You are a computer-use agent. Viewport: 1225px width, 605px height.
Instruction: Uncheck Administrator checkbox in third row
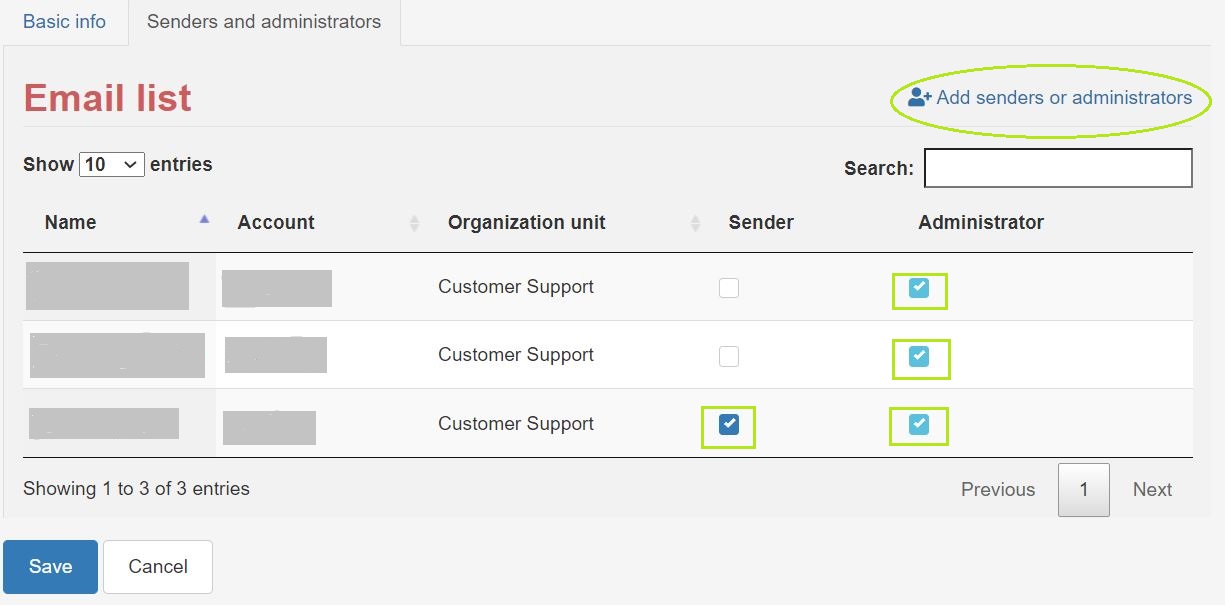919,425
